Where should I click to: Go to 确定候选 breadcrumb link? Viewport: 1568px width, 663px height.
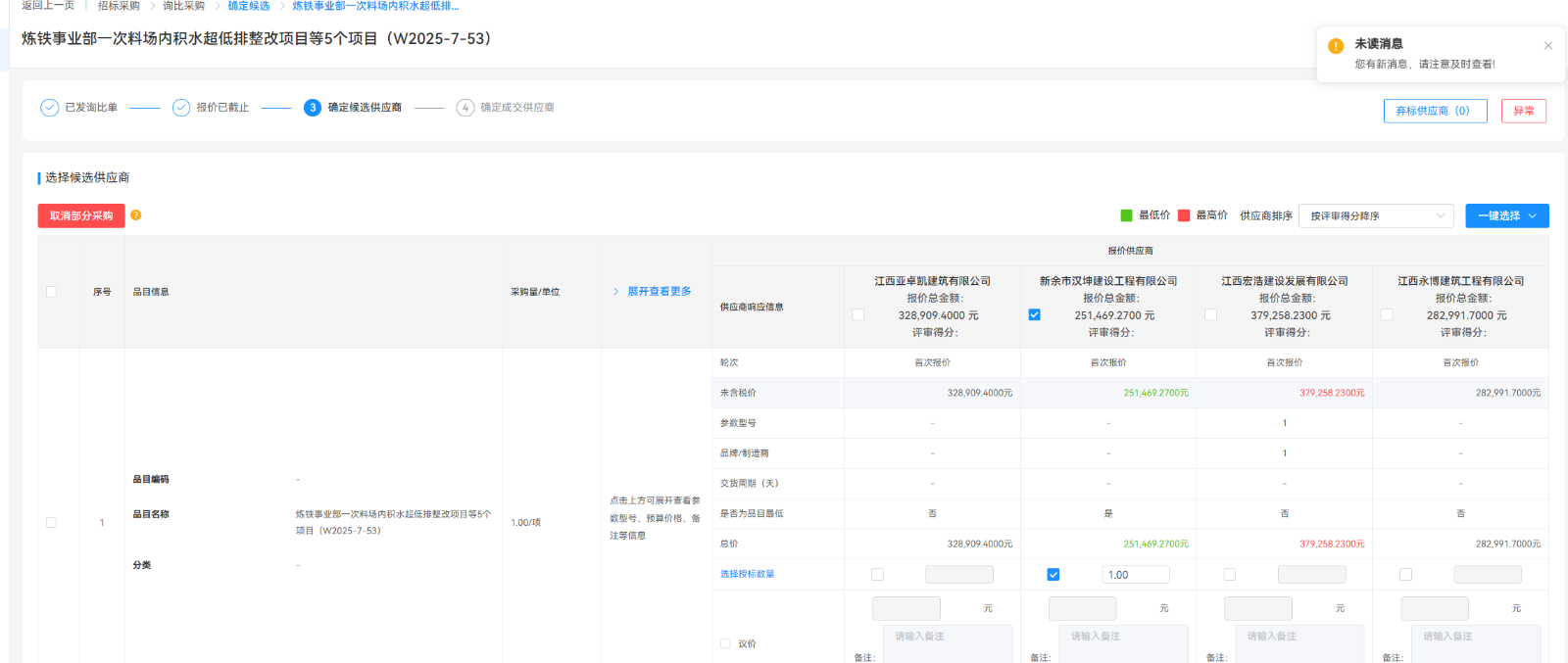[249, 6]
